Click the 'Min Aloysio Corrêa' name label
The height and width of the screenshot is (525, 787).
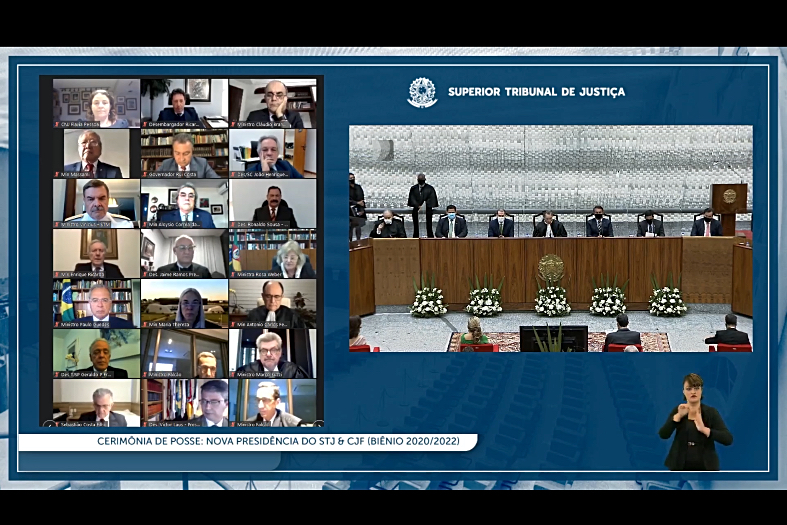pos(174,224)
